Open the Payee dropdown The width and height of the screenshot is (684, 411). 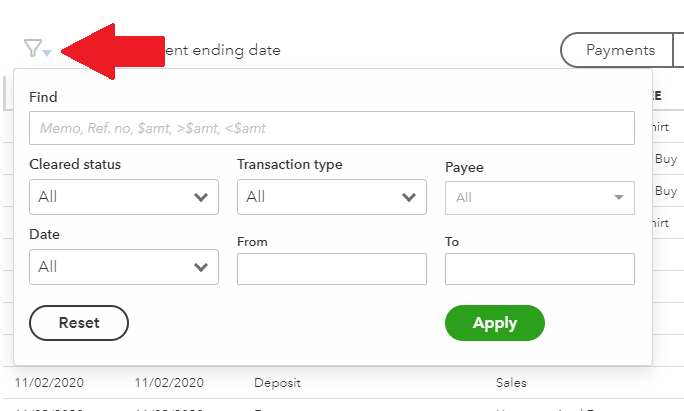(x=539, y=197)
